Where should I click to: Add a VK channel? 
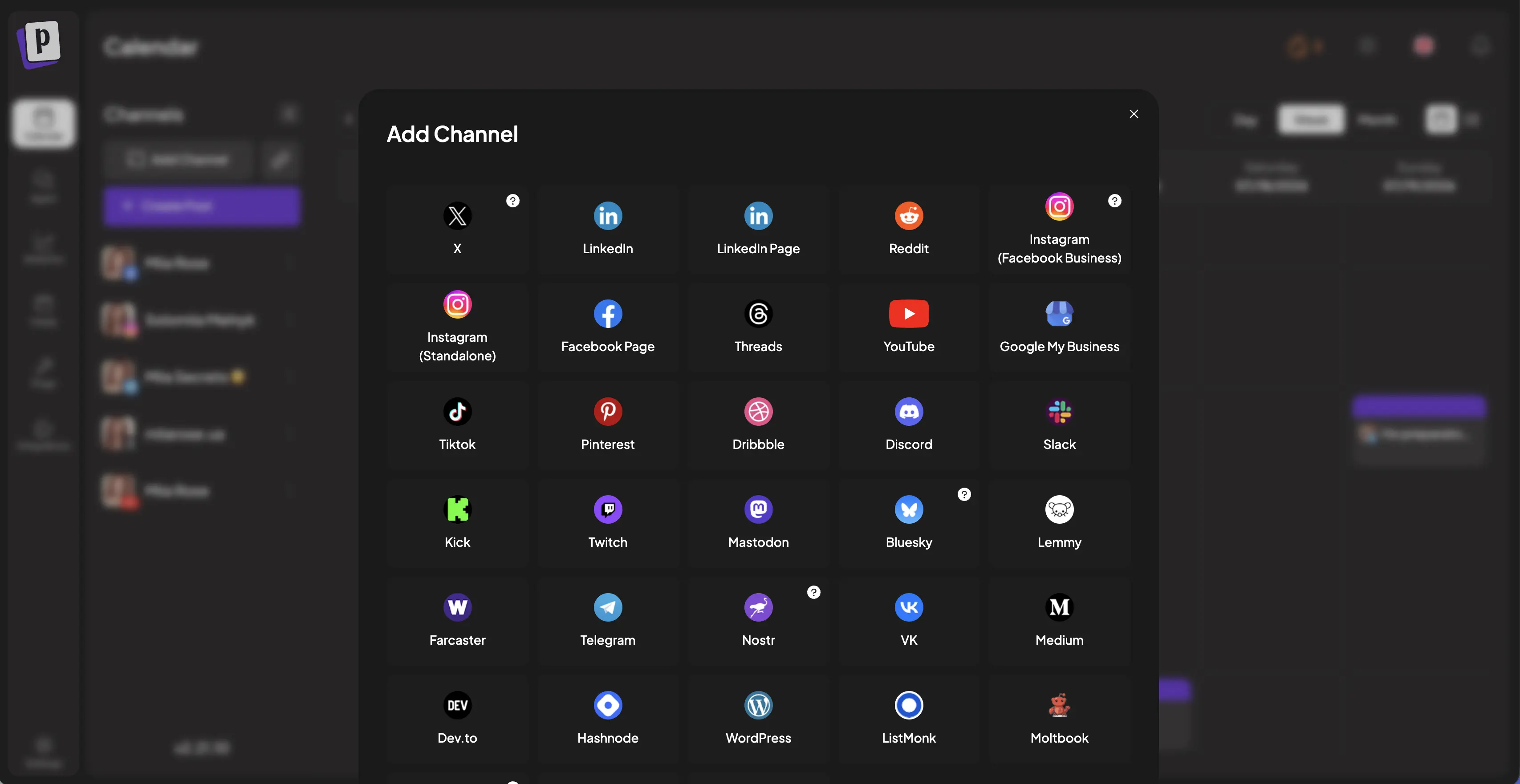909,621
